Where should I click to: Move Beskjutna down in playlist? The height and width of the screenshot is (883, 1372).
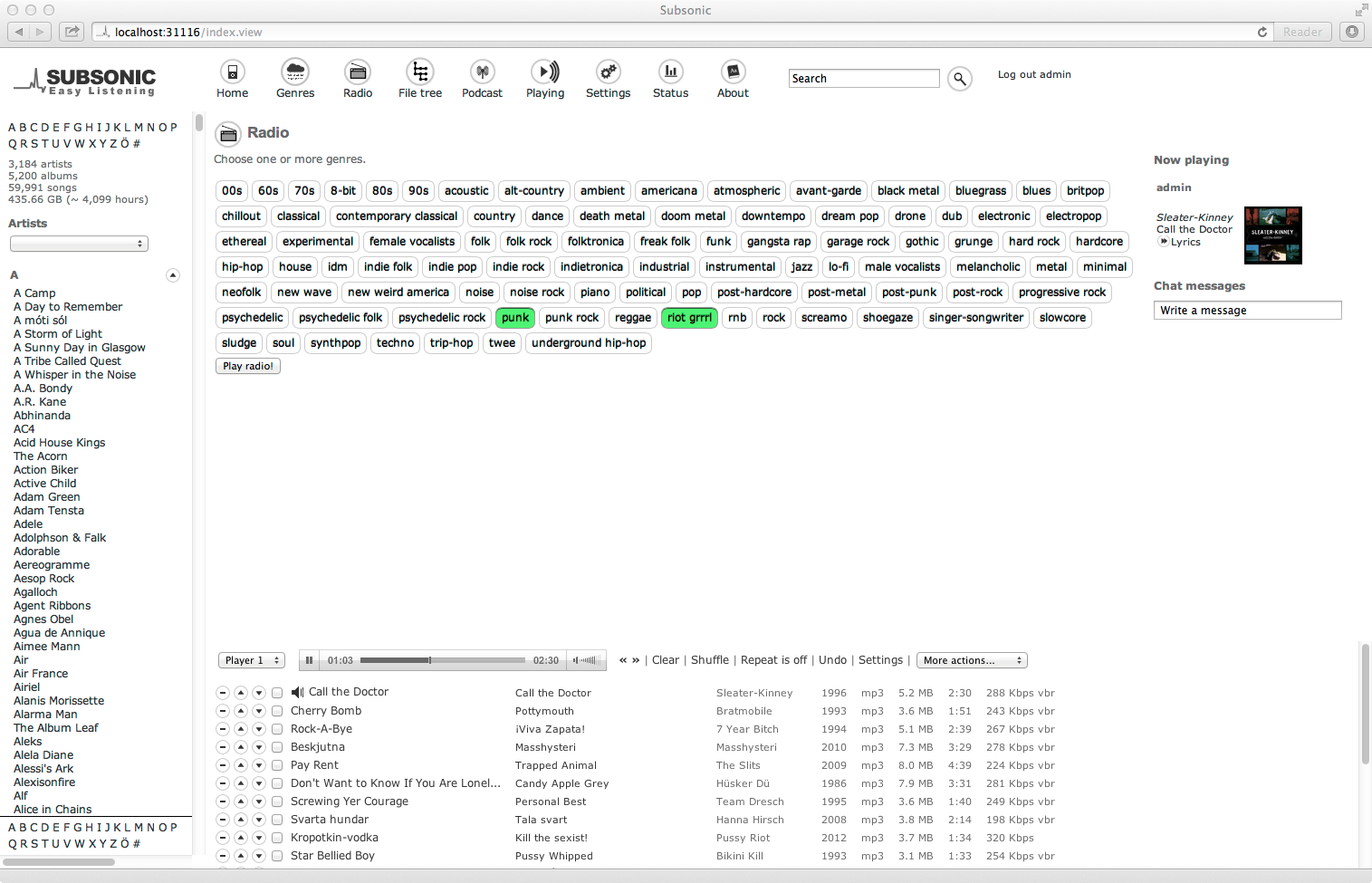tap(259, 747)
